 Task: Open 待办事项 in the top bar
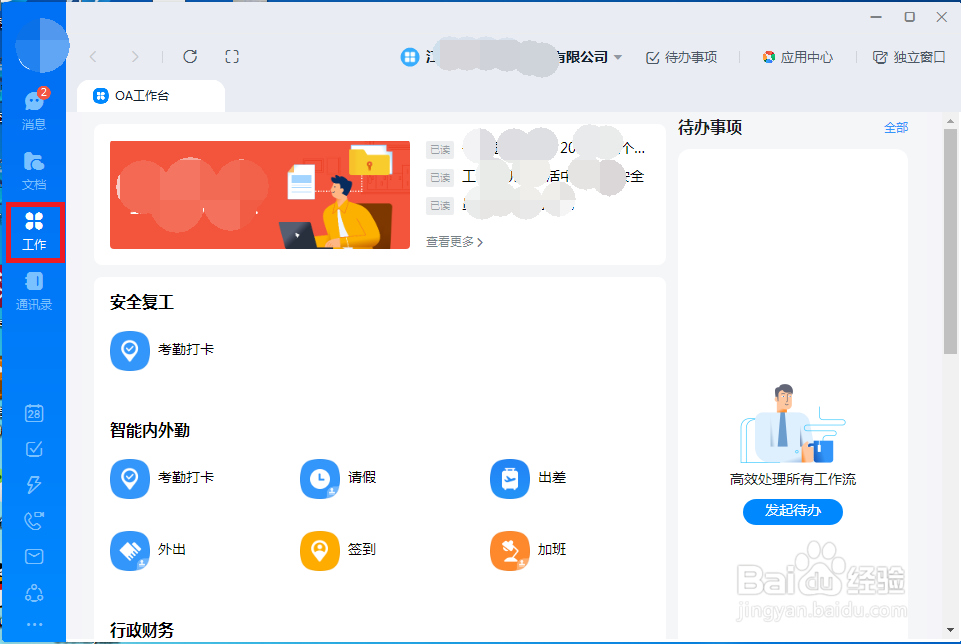682,58
